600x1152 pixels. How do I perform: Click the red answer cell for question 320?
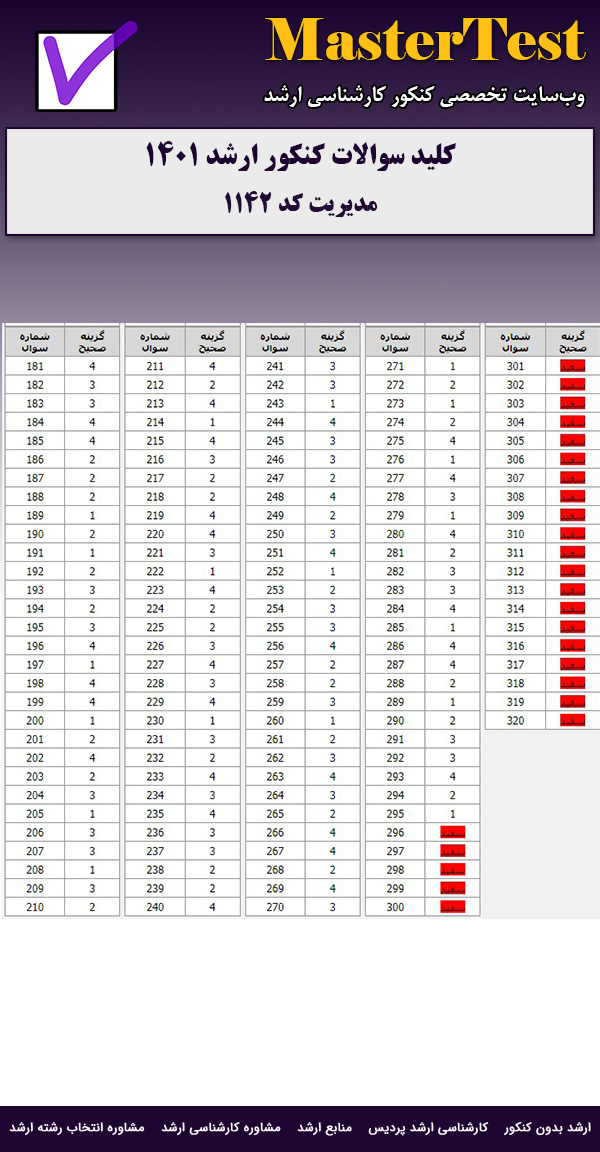572,720
